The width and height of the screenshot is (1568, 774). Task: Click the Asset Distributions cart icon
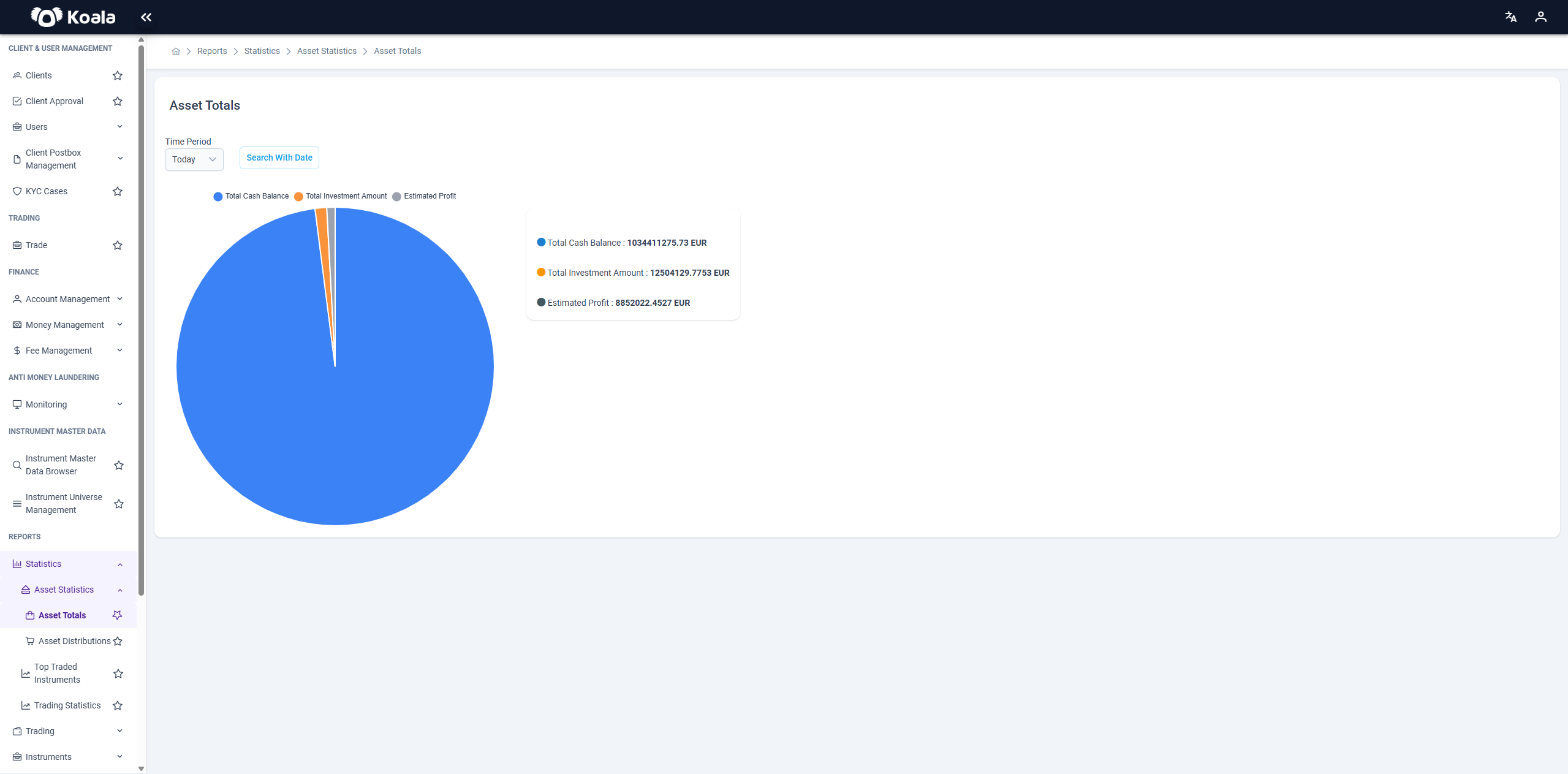tap(29, 641)
